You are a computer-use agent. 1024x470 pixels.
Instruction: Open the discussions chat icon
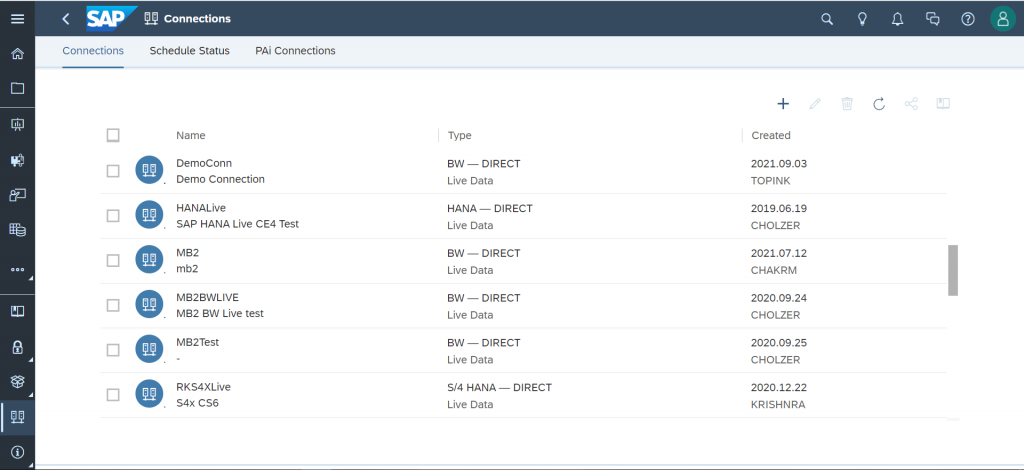(x=933, y=19)
